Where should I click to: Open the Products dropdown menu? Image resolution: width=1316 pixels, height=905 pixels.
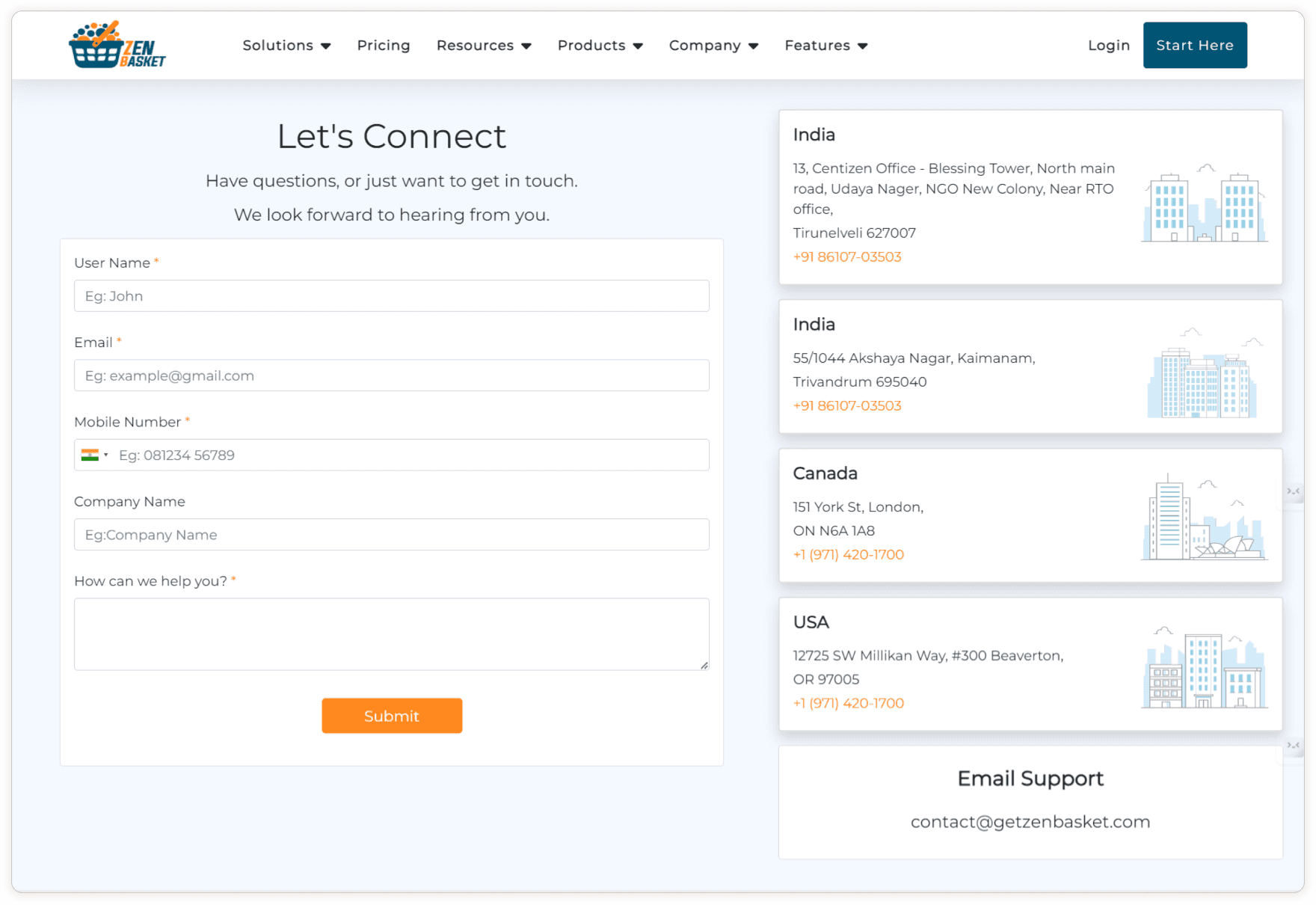pyautogui.click(x=600, y=46)
